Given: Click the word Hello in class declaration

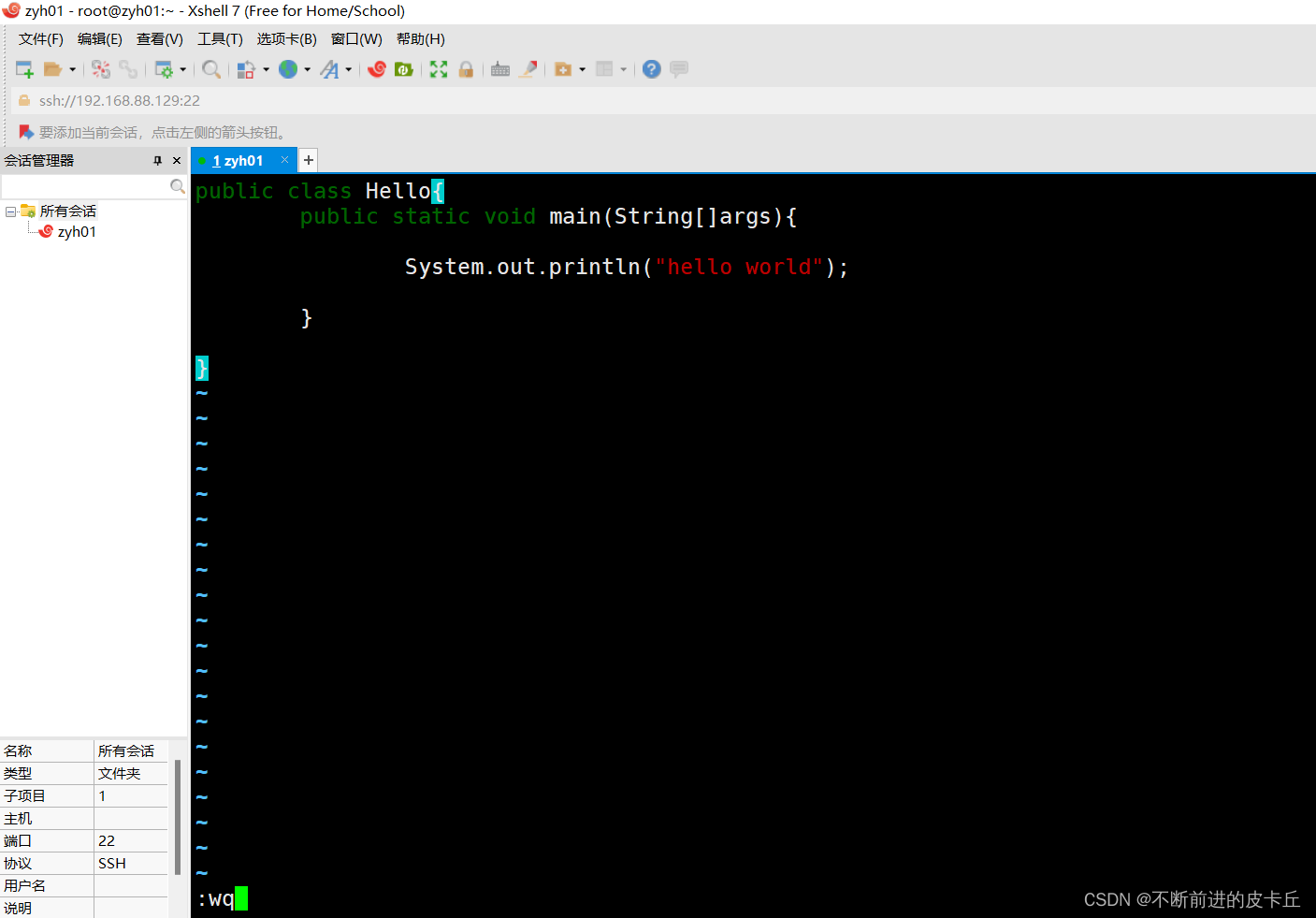Looking at the screenshot, I should 398,191.
